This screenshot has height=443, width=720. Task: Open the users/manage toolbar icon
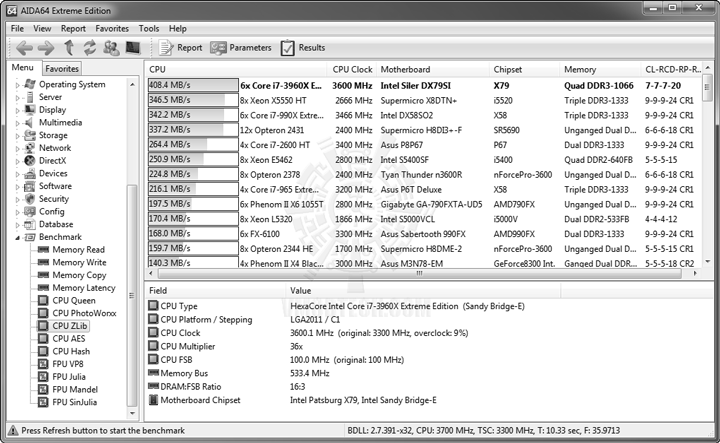(x=111, y=48)
